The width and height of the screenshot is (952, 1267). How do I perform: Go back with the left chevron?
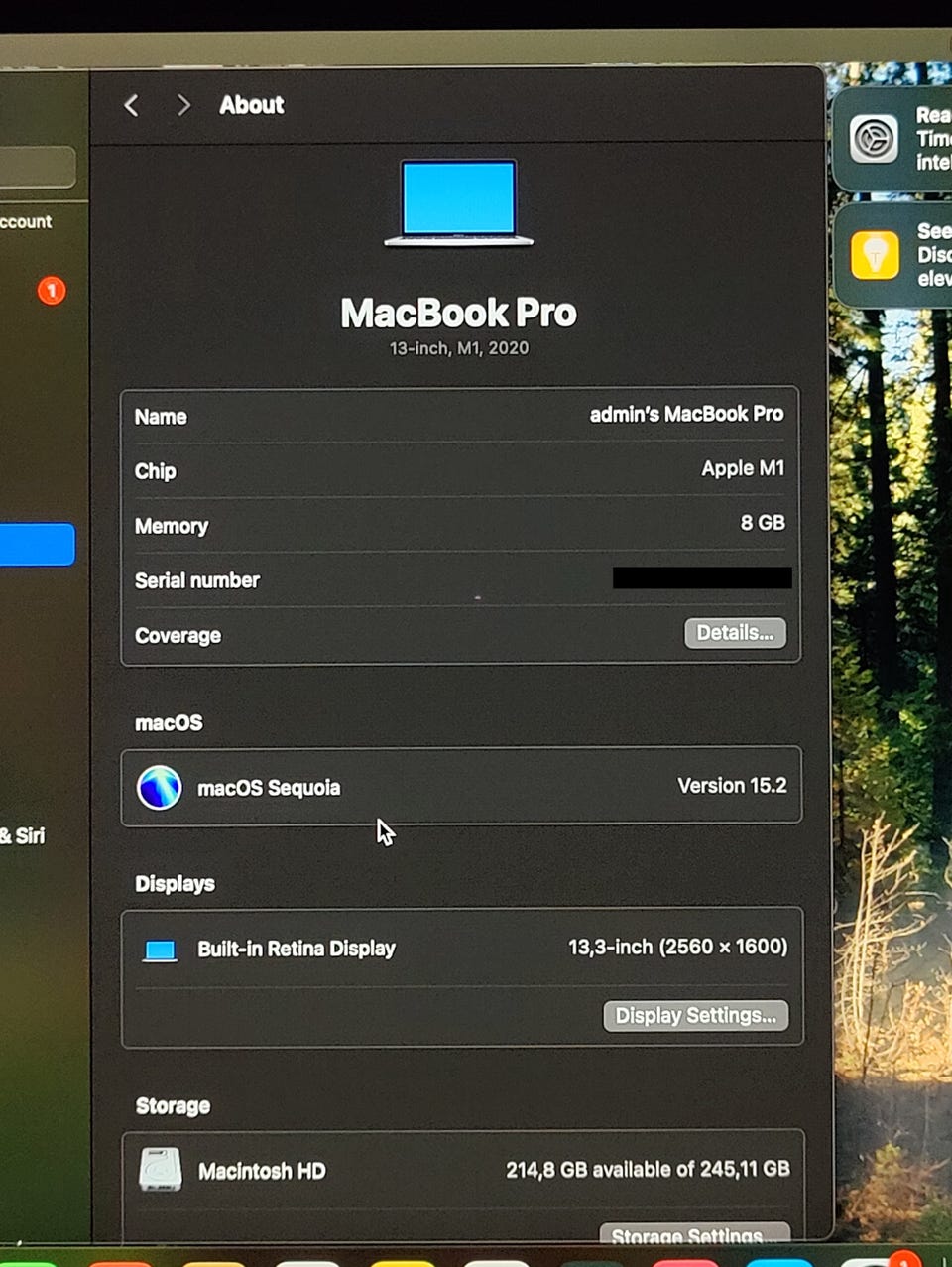point(131,105)
